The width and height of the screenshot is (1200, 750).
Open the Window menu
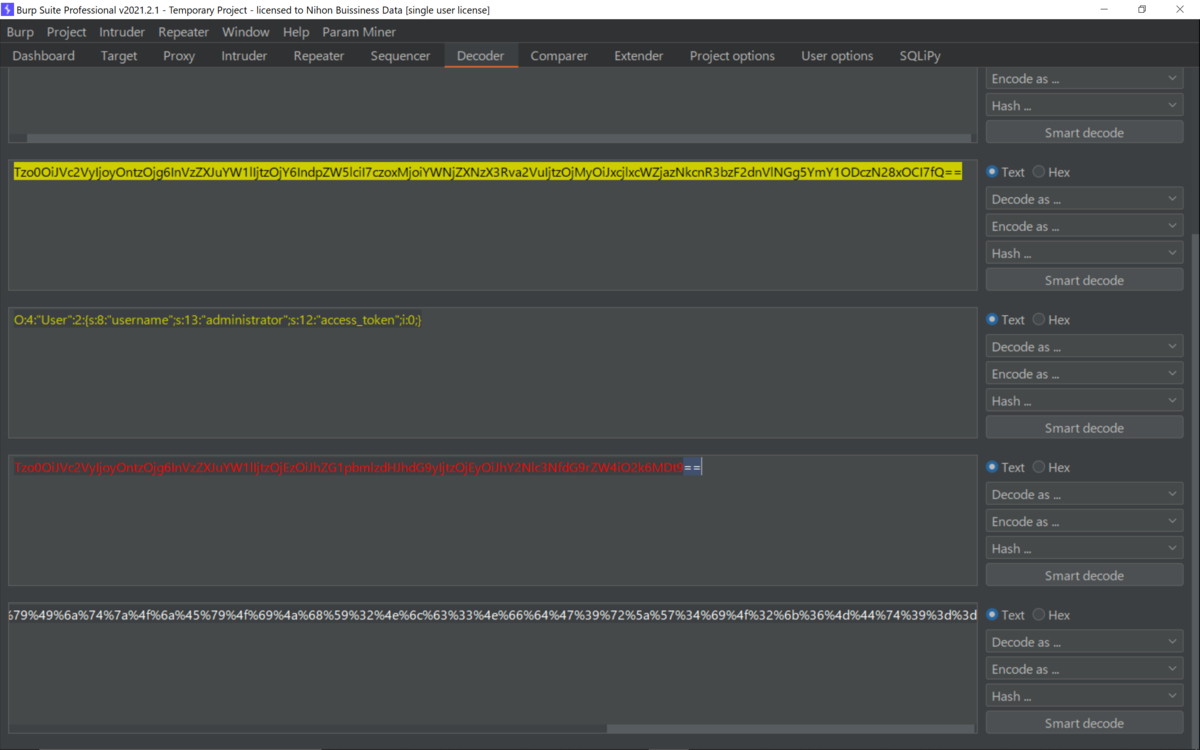tap(246, 32)
